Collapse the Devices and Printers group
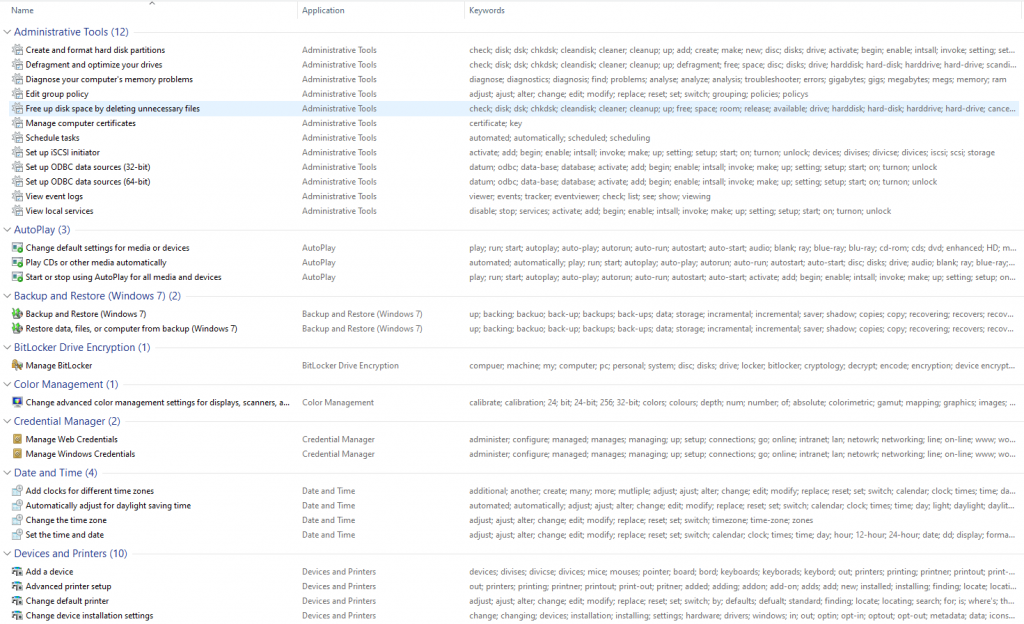This screenshot has height=624, width=1024. [x=7, y=554]
